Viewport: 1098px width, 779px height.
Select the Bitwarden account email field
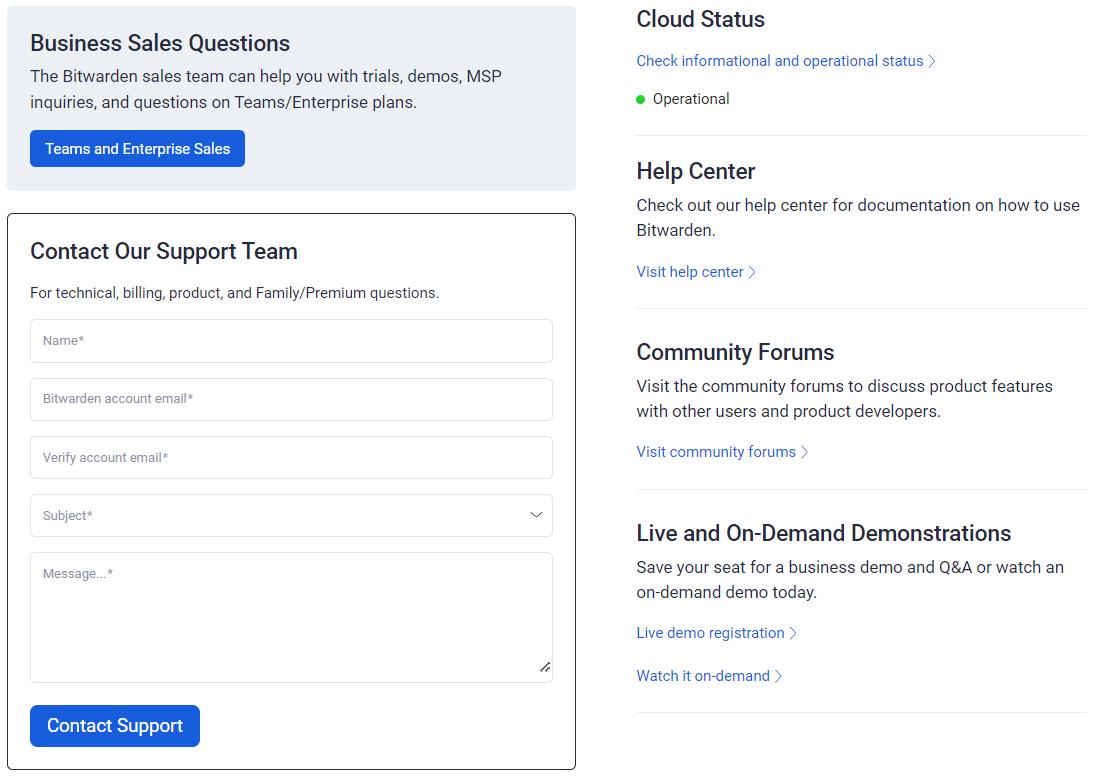pyautogui.click(x=291, y=399)
